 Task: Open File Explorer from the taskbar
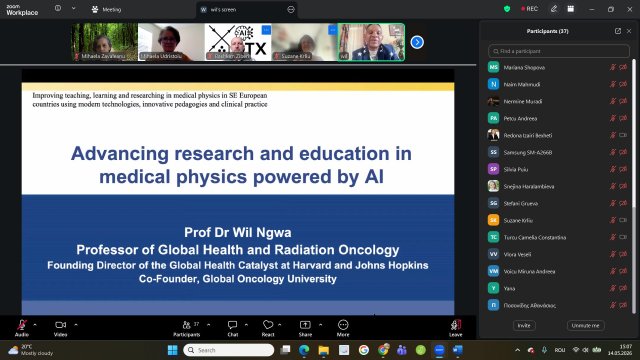click(x=324, y=350)
